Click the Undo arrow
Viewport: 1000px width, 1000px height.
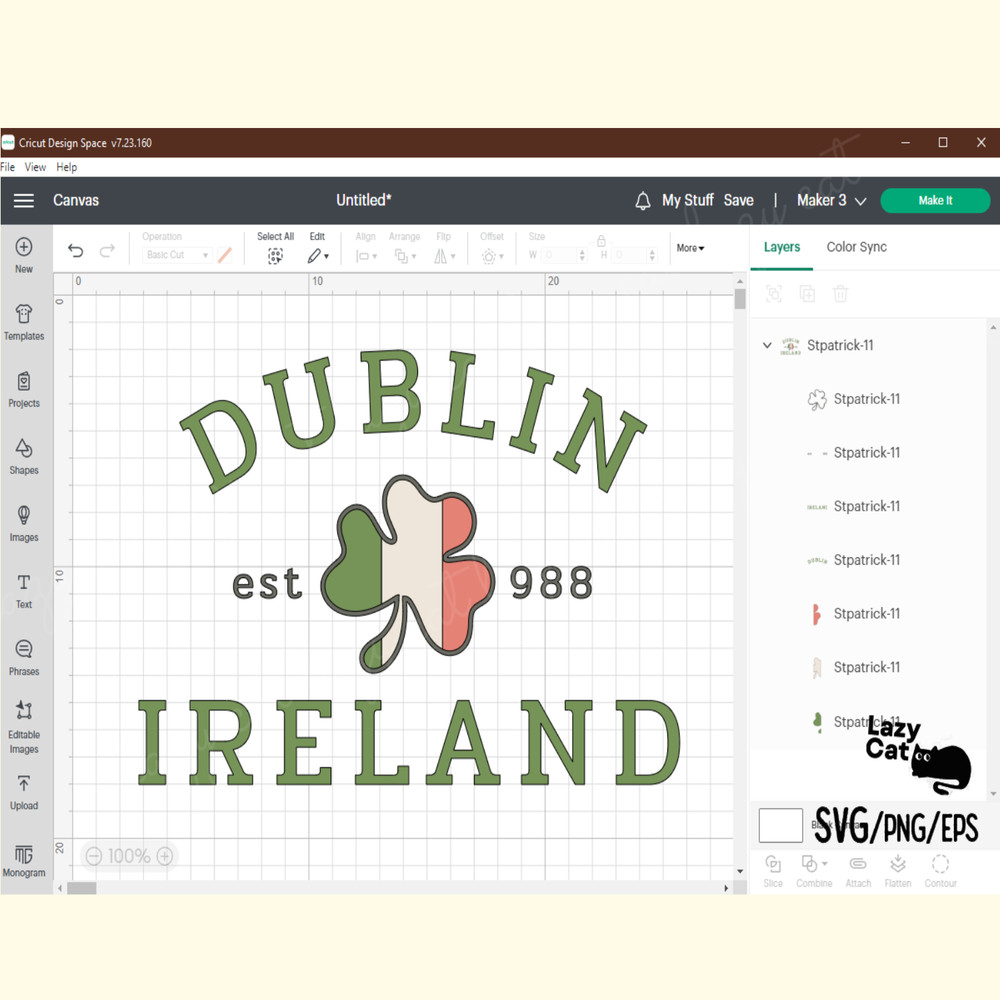point(75,250)
